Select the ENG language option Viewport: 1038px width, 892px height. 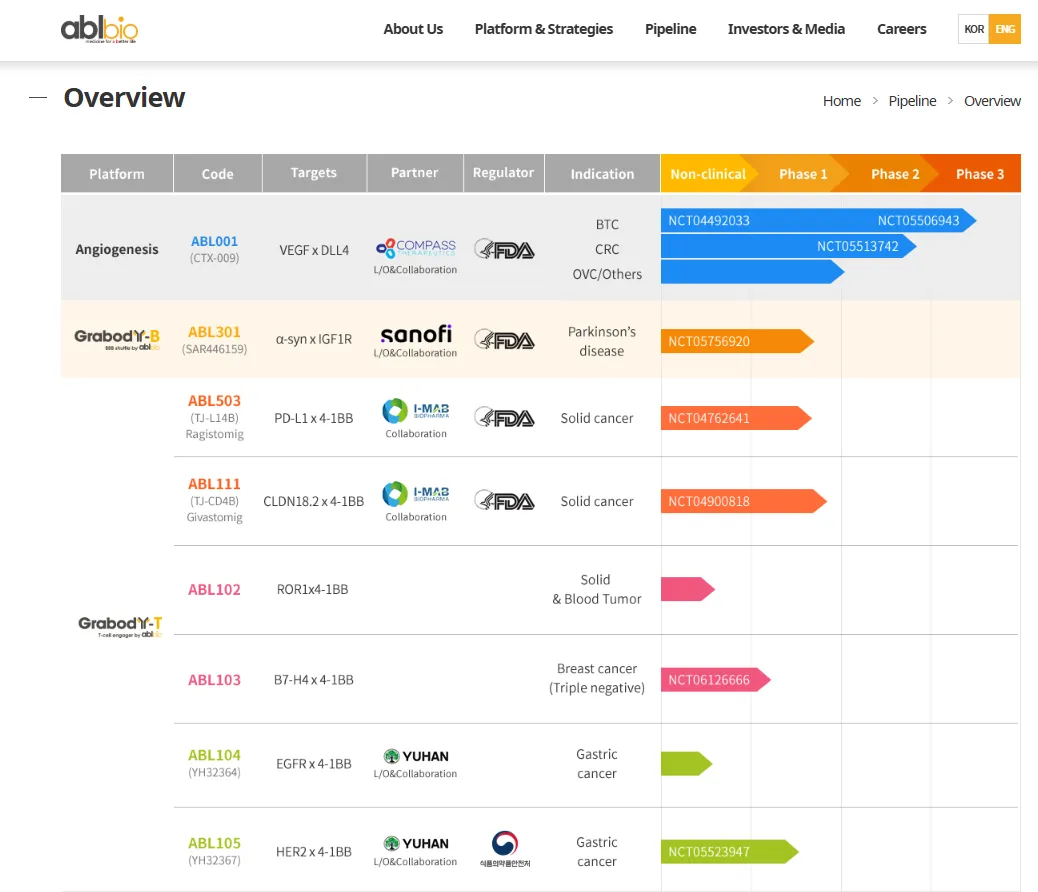tap(1005, 29)
